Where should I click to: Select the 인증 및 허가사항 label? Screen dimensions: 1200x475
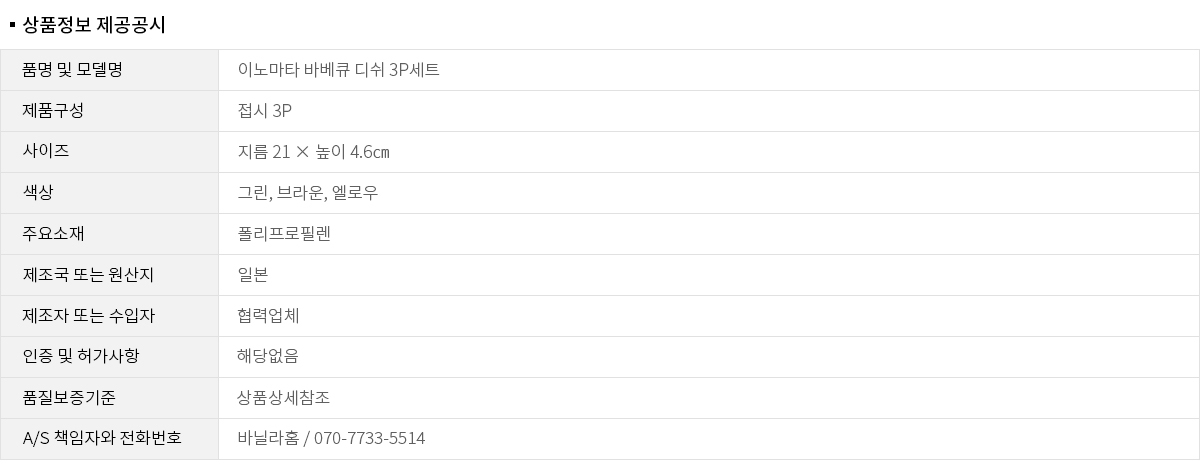click(81, 357)
